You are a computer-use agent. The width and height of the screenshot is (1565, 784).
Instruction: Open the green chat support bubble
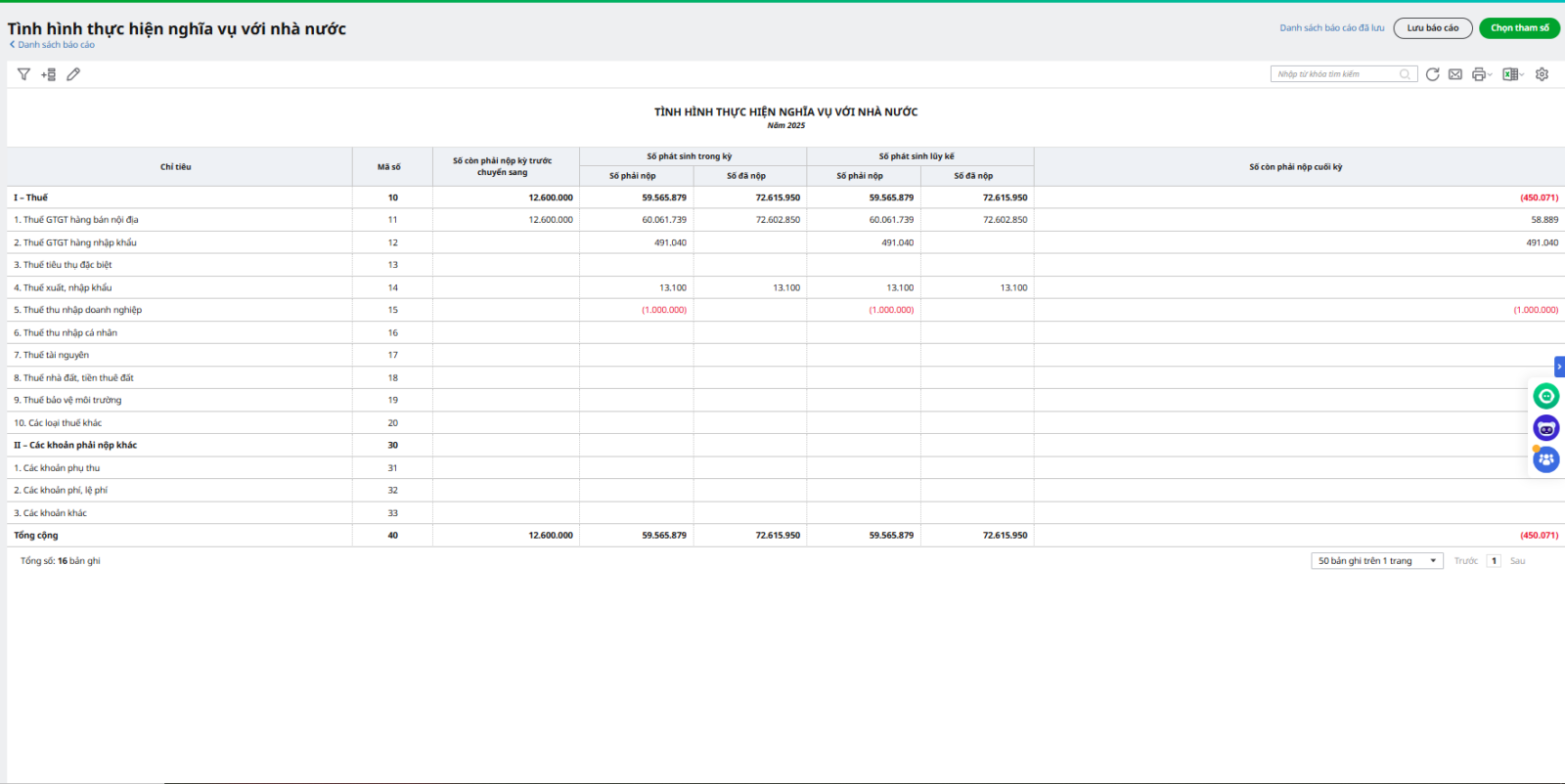1545,396
